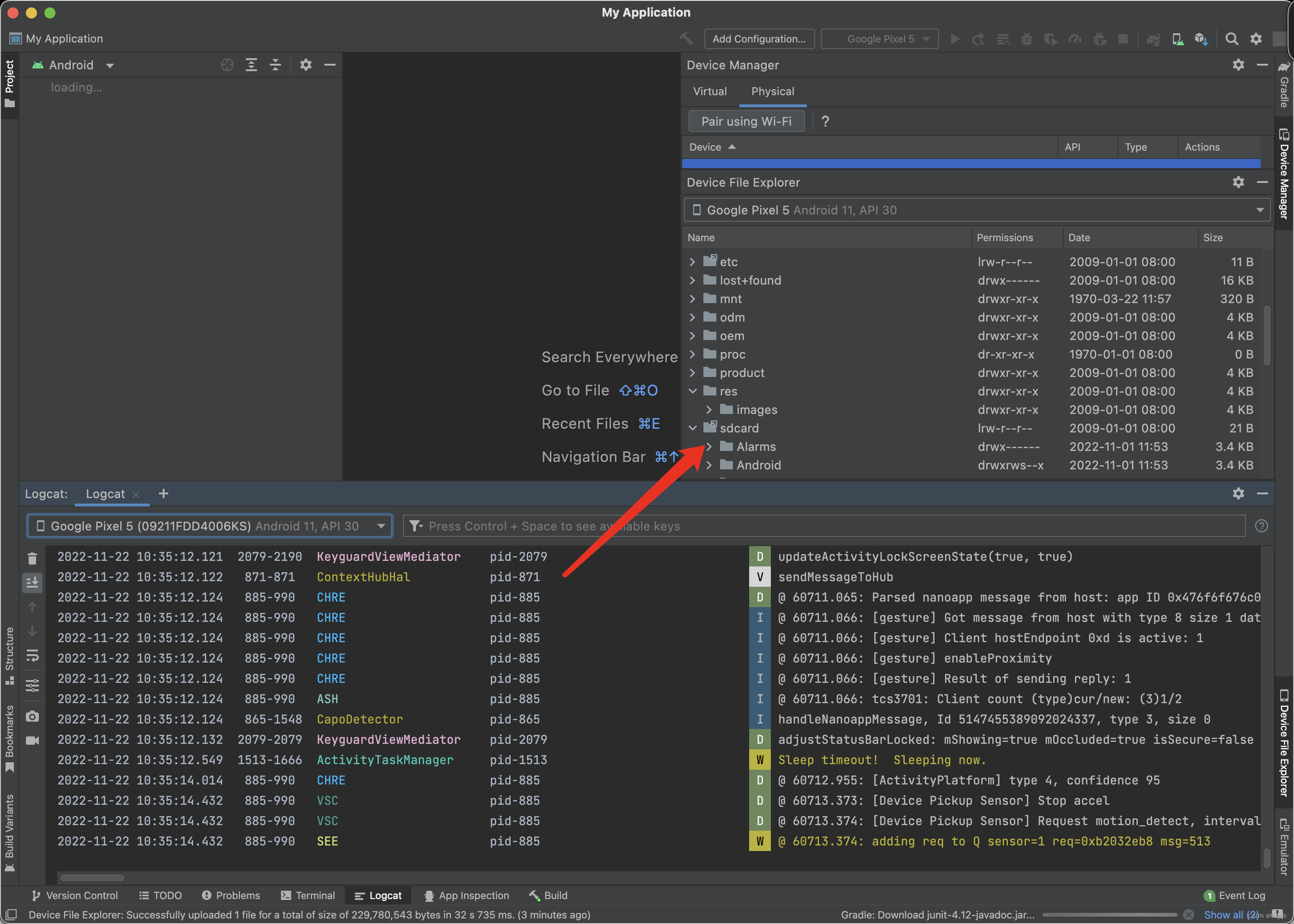
Task: Open the App Inspection tool tab
Action: [467, 895]
